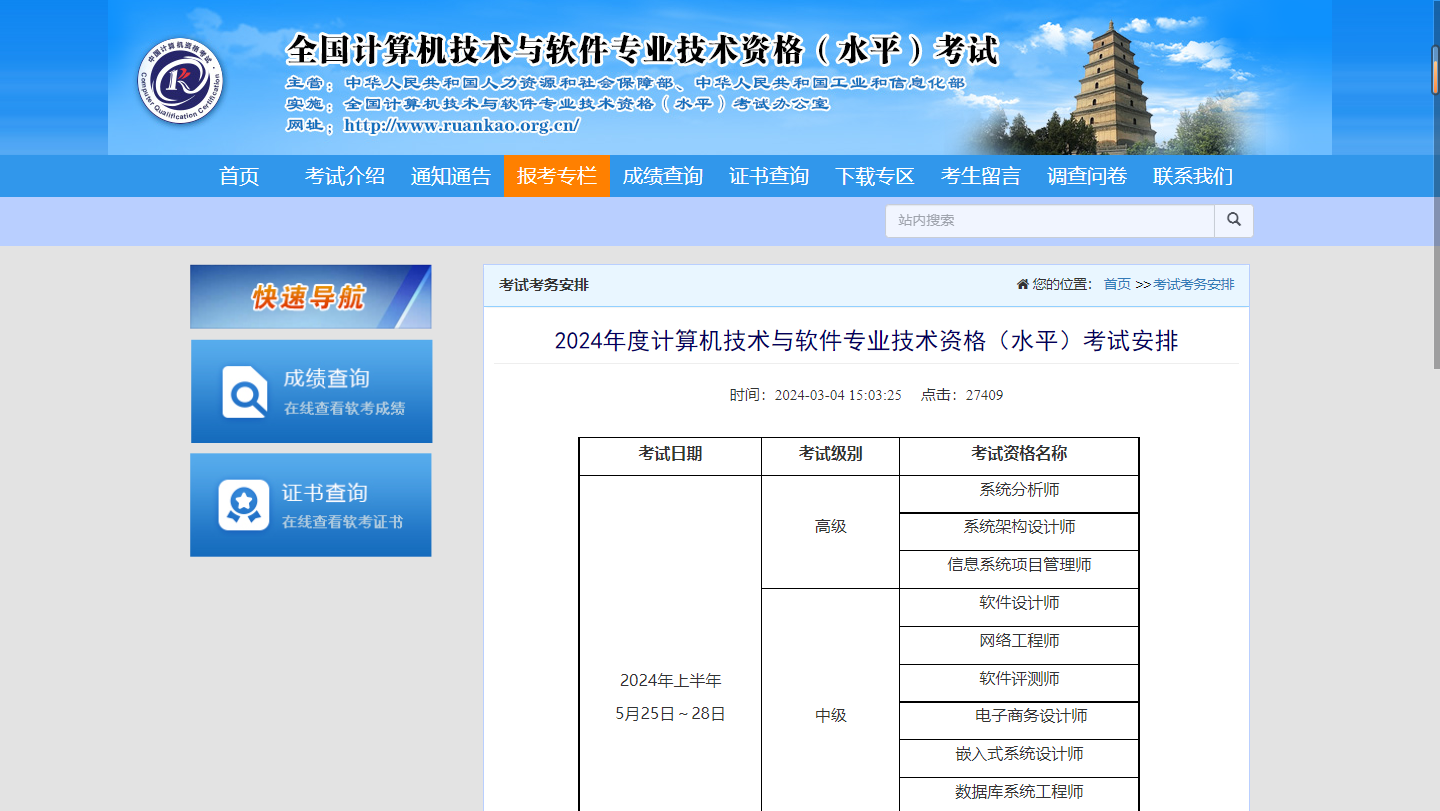Click the 成绩查询 magnifier document icon

click(x=244, y=391)
